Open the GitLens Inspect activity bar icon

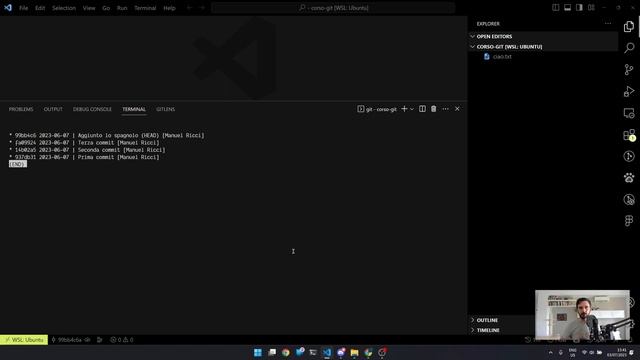coord(629,200)
